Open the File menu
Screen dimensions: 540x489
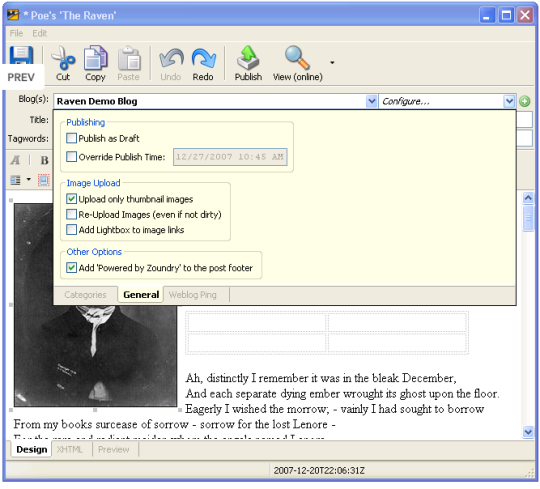tap(16, 33)
